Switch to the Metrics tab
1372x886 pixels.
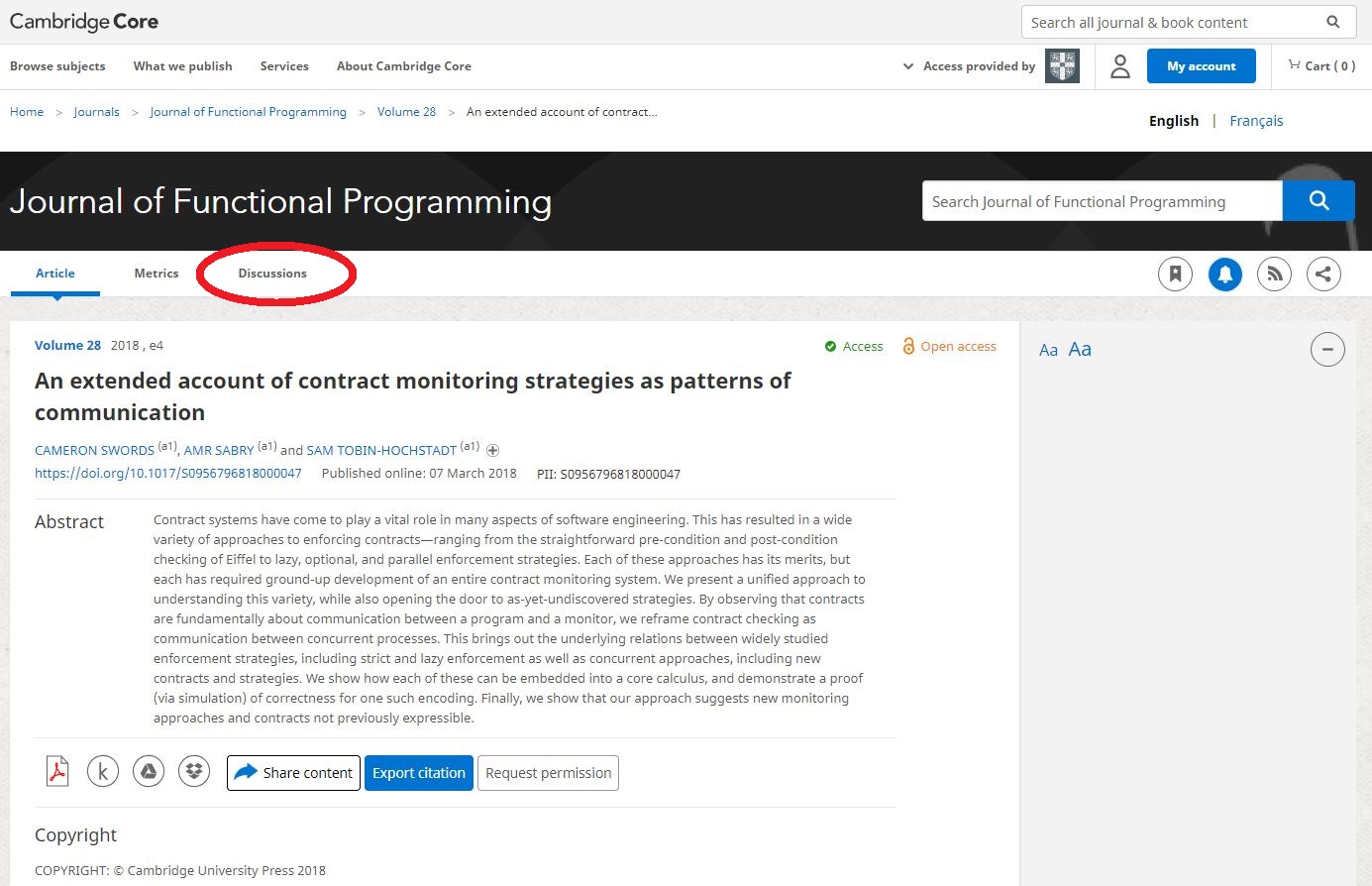pyautogui.click(x=157, y=274)
